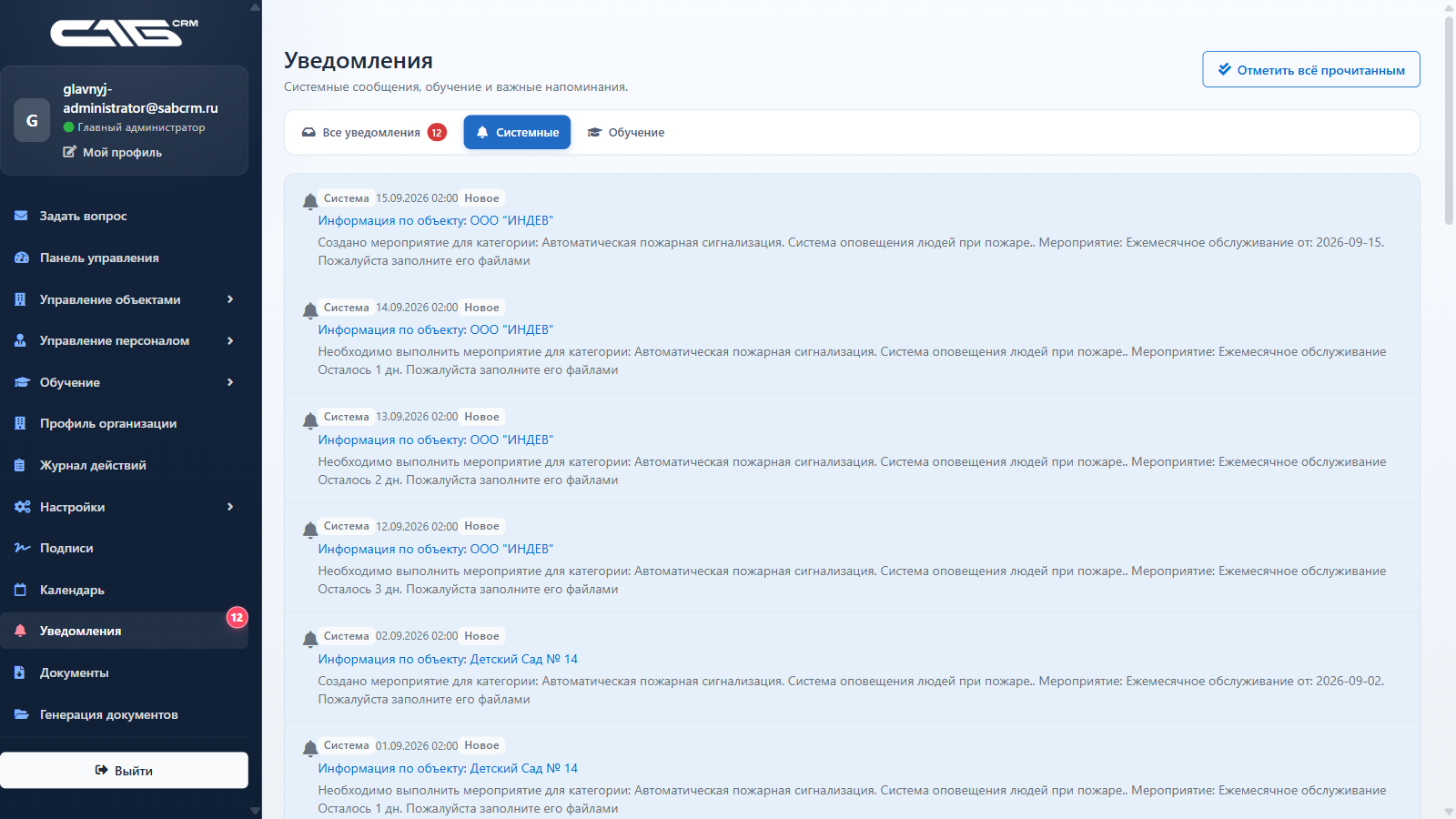The height and width of the screenshot is (819, 1456).
Task: Open ООО "ИНДЕВ" link dated 13.09.2026
Action: click(x=435, y=440)
